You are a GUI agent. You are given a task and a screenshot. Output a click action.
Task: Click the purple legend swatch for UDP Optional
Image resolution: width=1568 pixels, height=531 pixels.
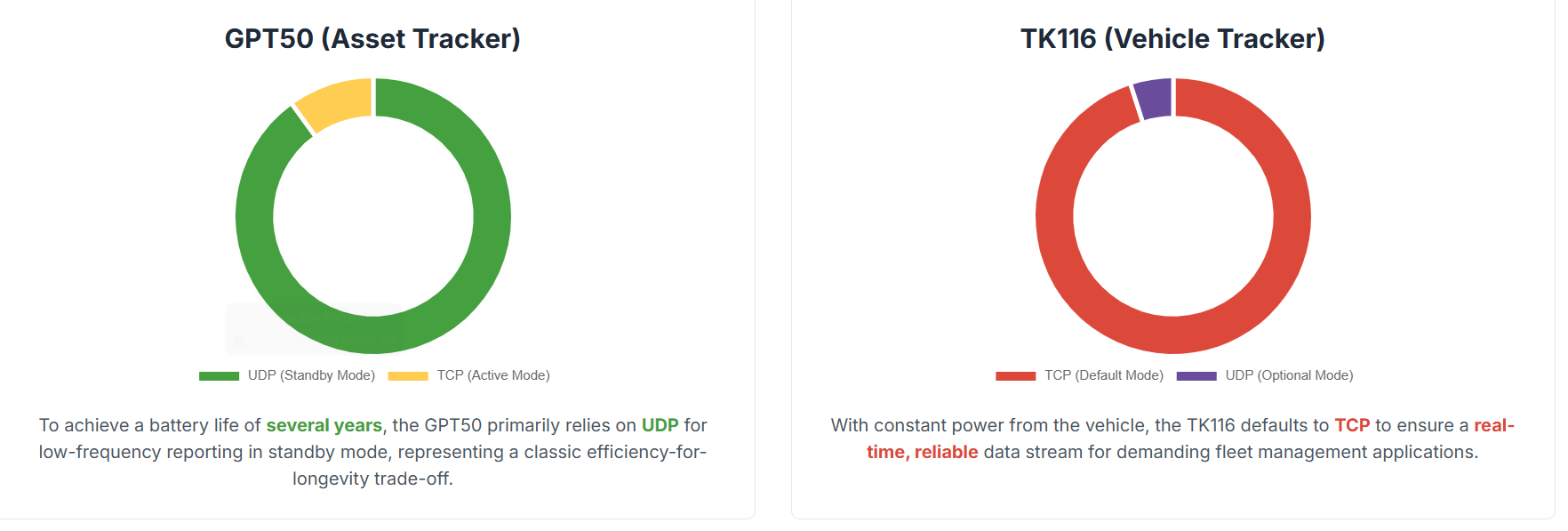(1196, 376)
